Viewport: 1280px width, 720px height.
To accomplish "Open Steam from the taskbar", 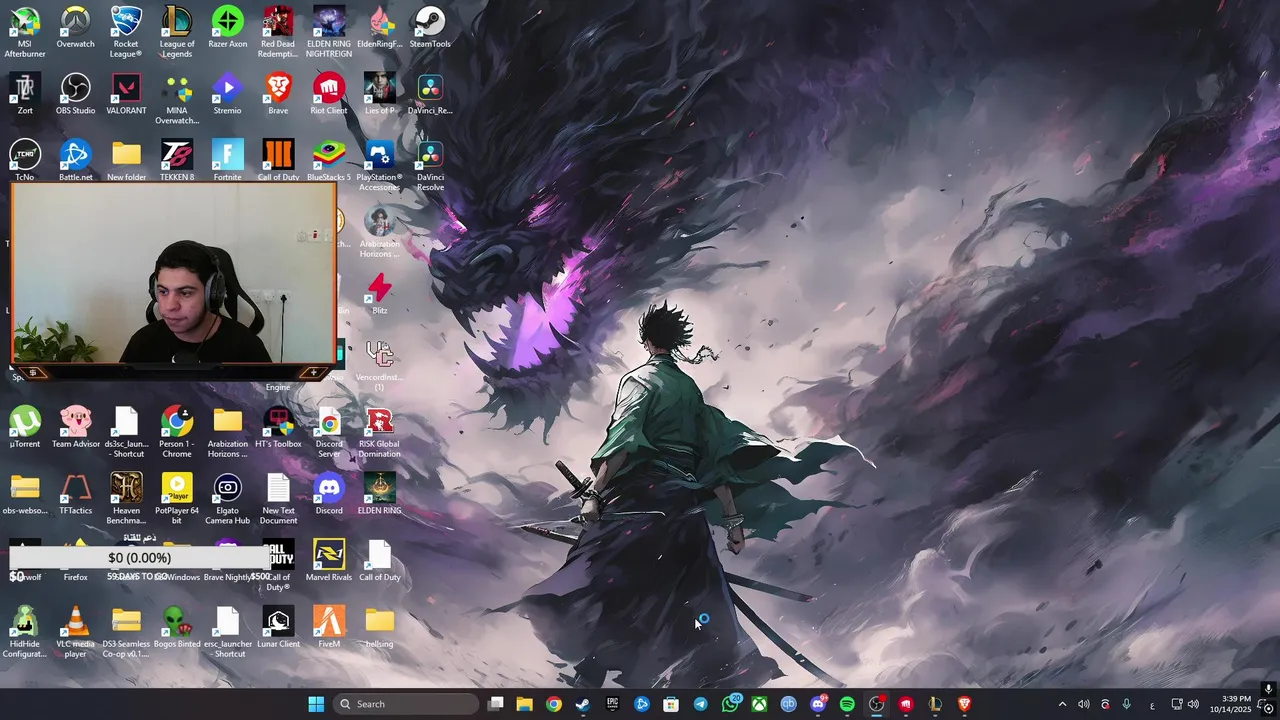I will [582, 704].
